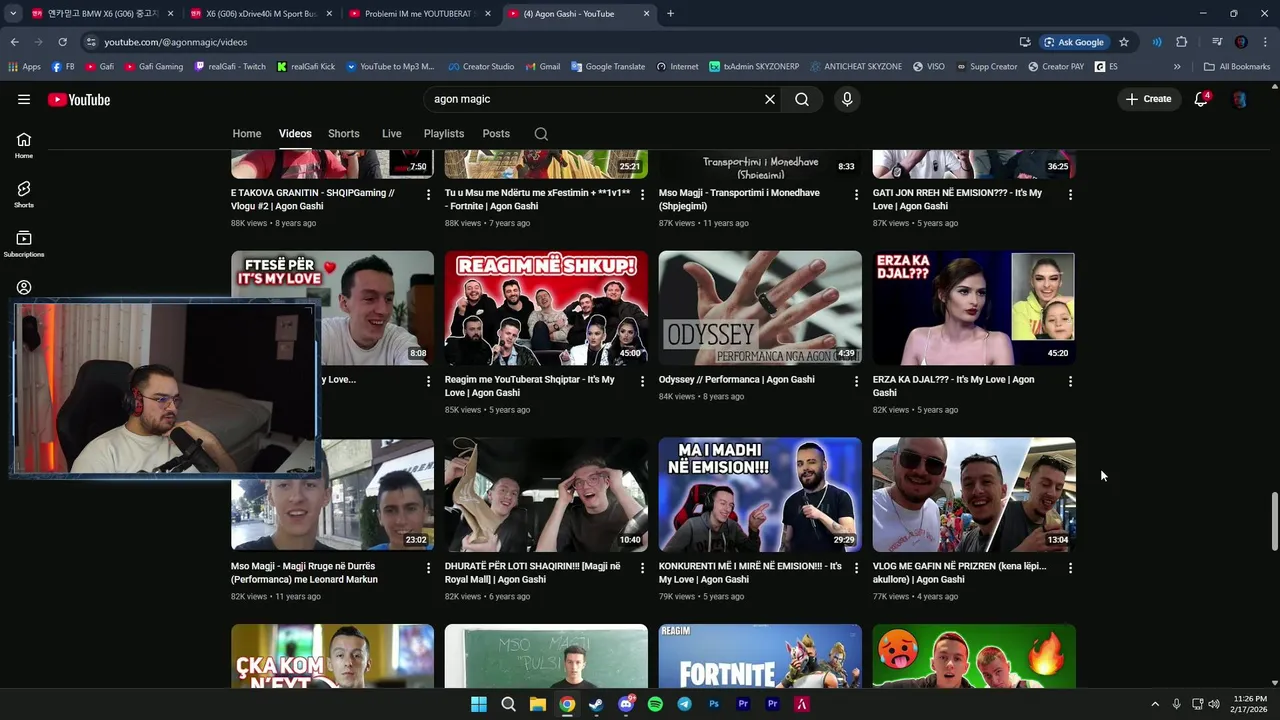Open options menu for ERZA KA DJAL video
Screen dimensions: 1280x720
pyautogui.click(x=1070, y=381)
